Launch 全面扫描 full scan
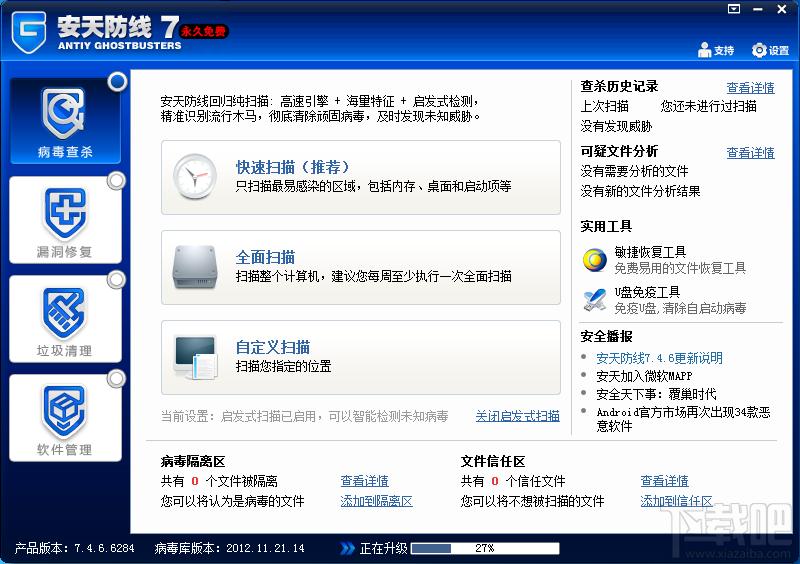 [361, 267]
